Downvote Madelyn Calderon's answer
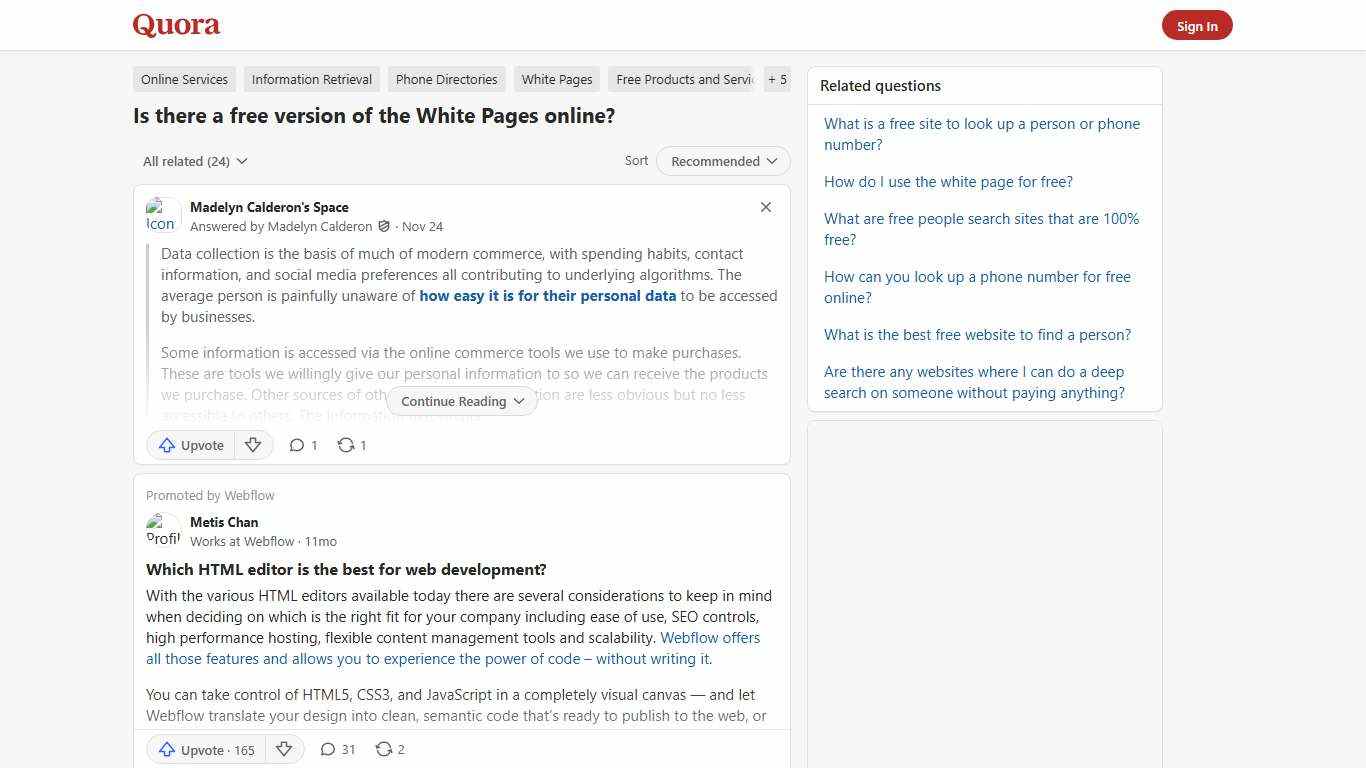The height and width of the screenshot is (768, 1366). (x=253, y=445)
